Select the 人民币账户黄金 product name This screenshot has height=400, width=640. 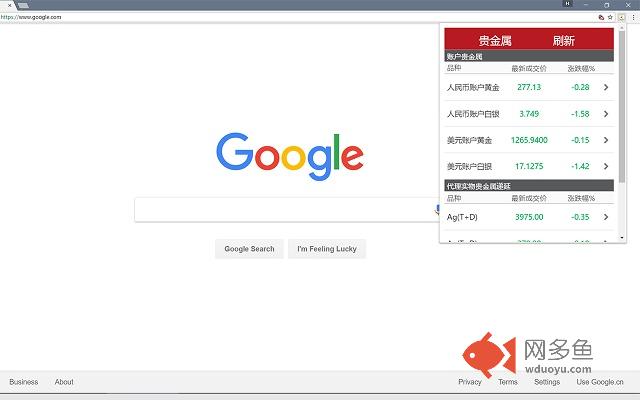[x=473, y=87]
